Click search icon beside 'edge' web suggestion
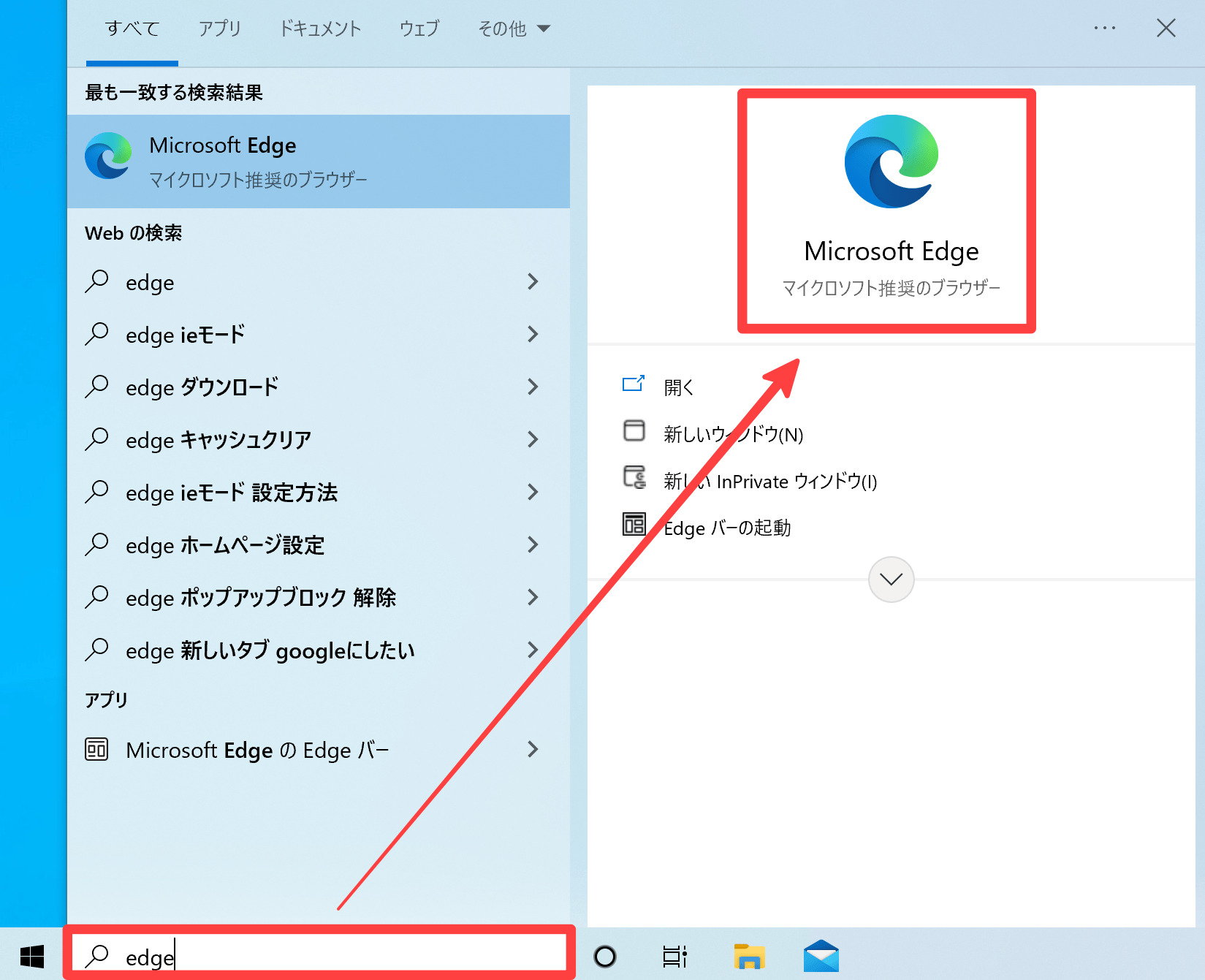 pyautogui.click(x=96, y=281)
